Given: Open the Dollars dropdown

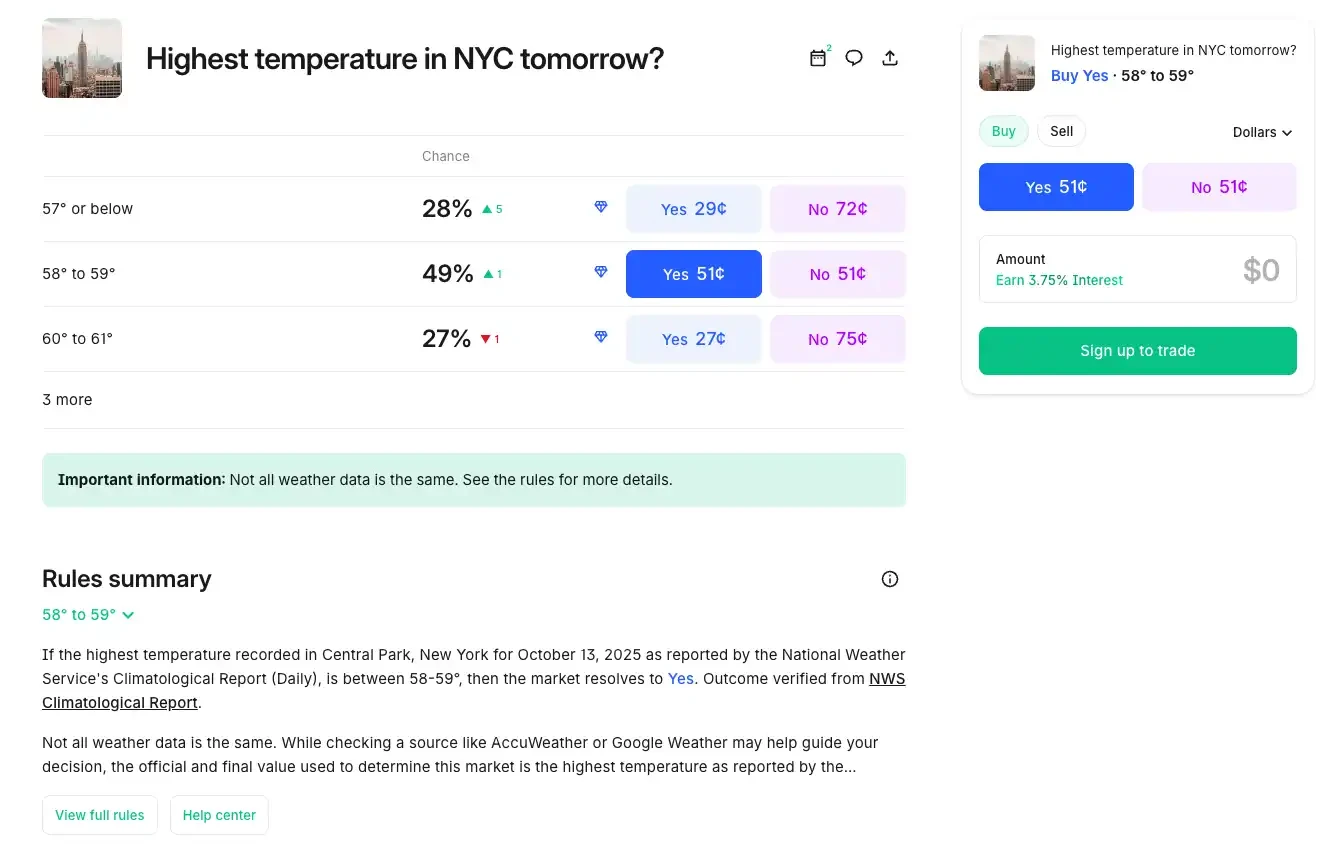Looking at the screenshot, I should point(1262,132).
